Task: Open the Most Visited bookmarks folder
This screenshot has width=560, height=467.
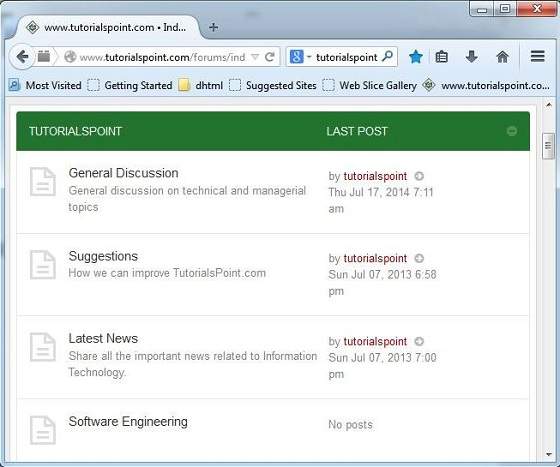Action: click(45, 85)
